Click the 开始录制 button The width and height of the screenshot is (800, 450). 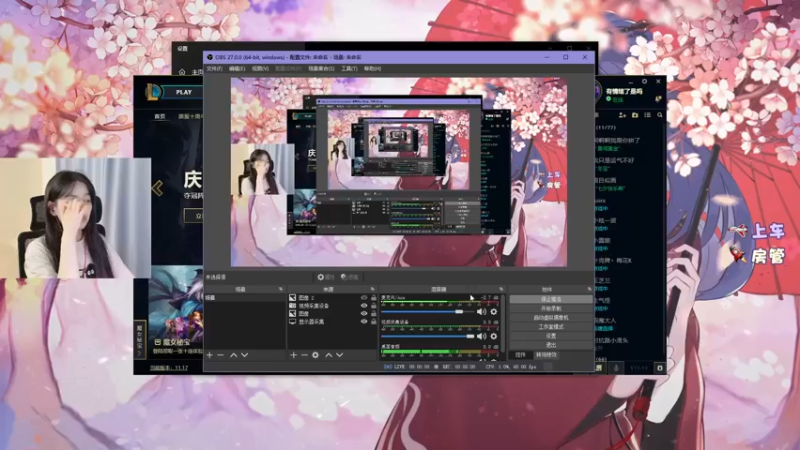pyautogui.click(x=551, y=308)
